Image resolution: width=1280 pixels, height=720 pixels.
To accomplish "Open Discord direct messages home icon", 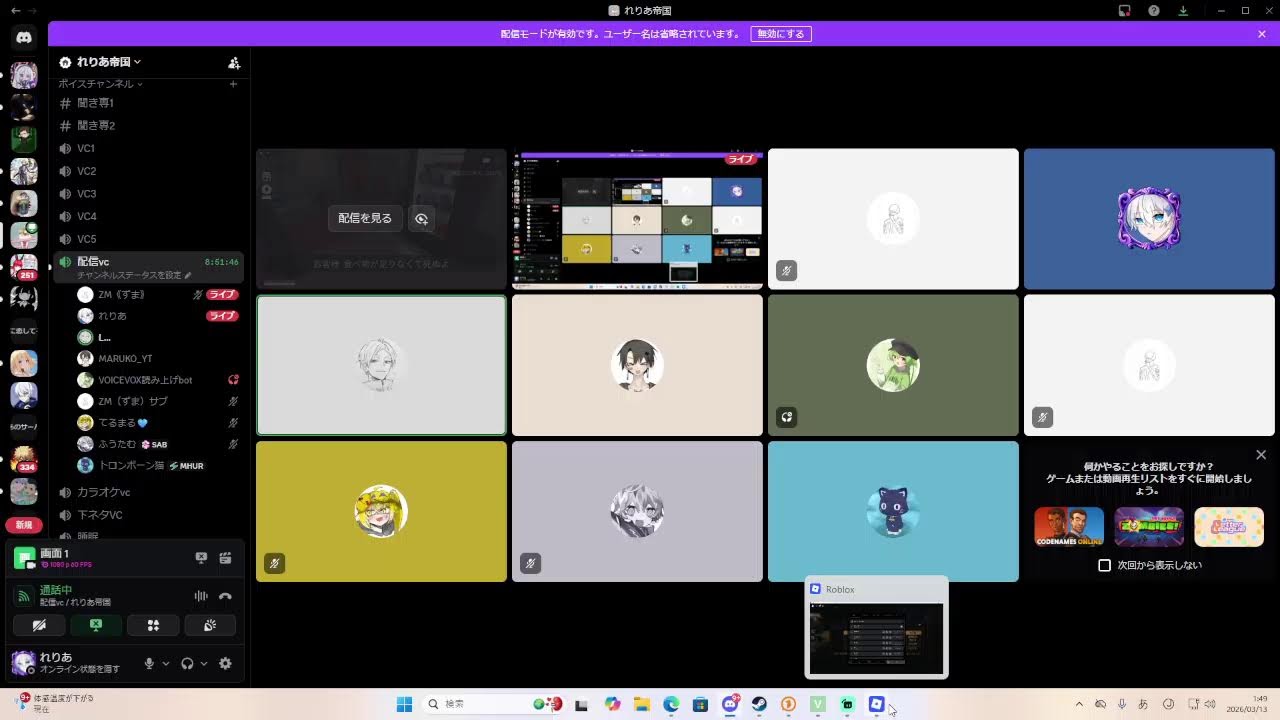I will (x=24, y=37).
